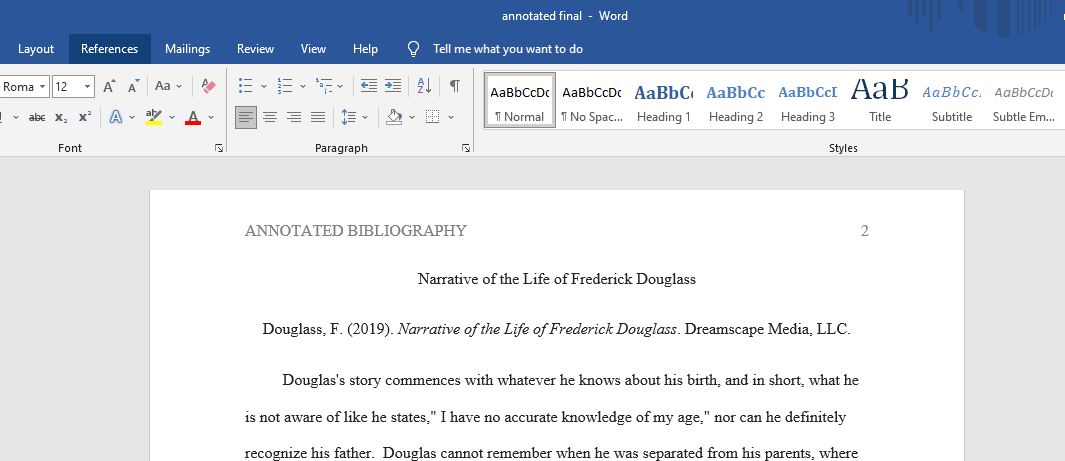Expand shading color dropdown arrow

(x=412, y=117)
